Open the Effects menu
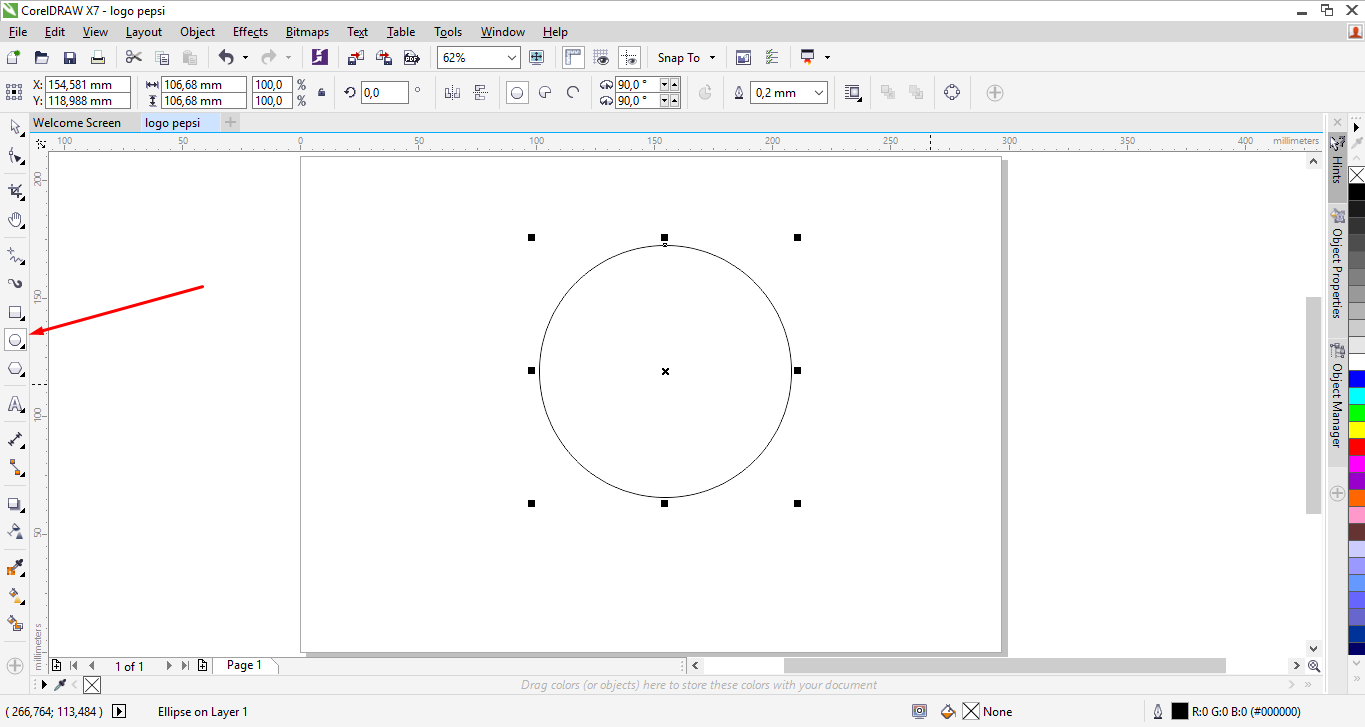Screen dimensions: 1365x727 click(250, 32)
